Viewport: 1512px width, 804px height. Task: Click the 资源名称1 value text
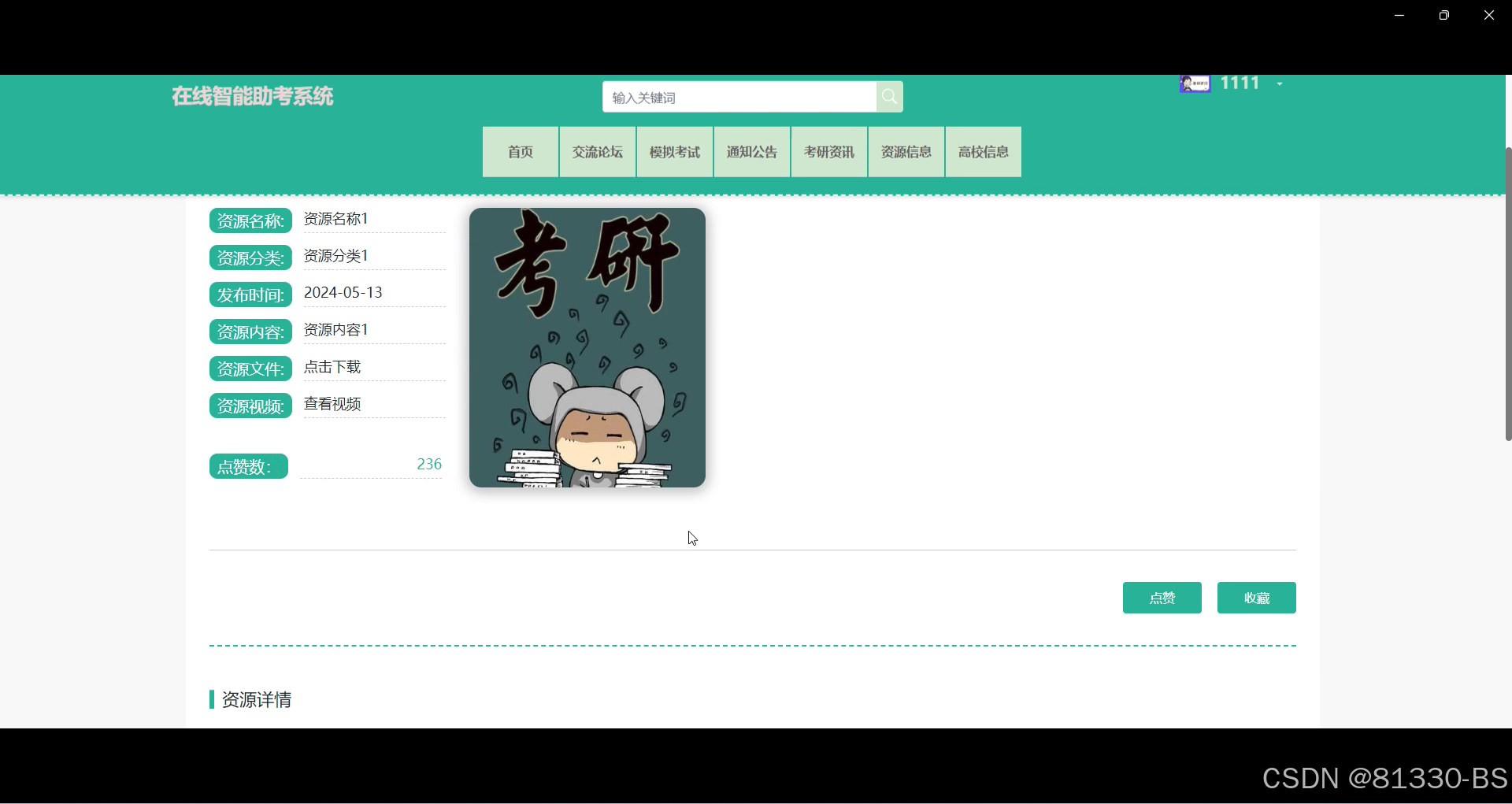click(336, 219)
